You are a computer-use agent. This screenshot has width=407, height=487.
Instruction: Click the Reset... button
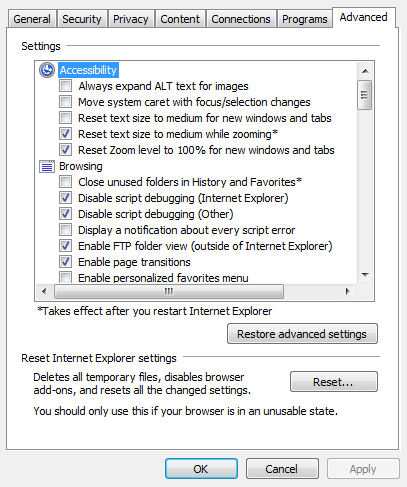point(334,382)
